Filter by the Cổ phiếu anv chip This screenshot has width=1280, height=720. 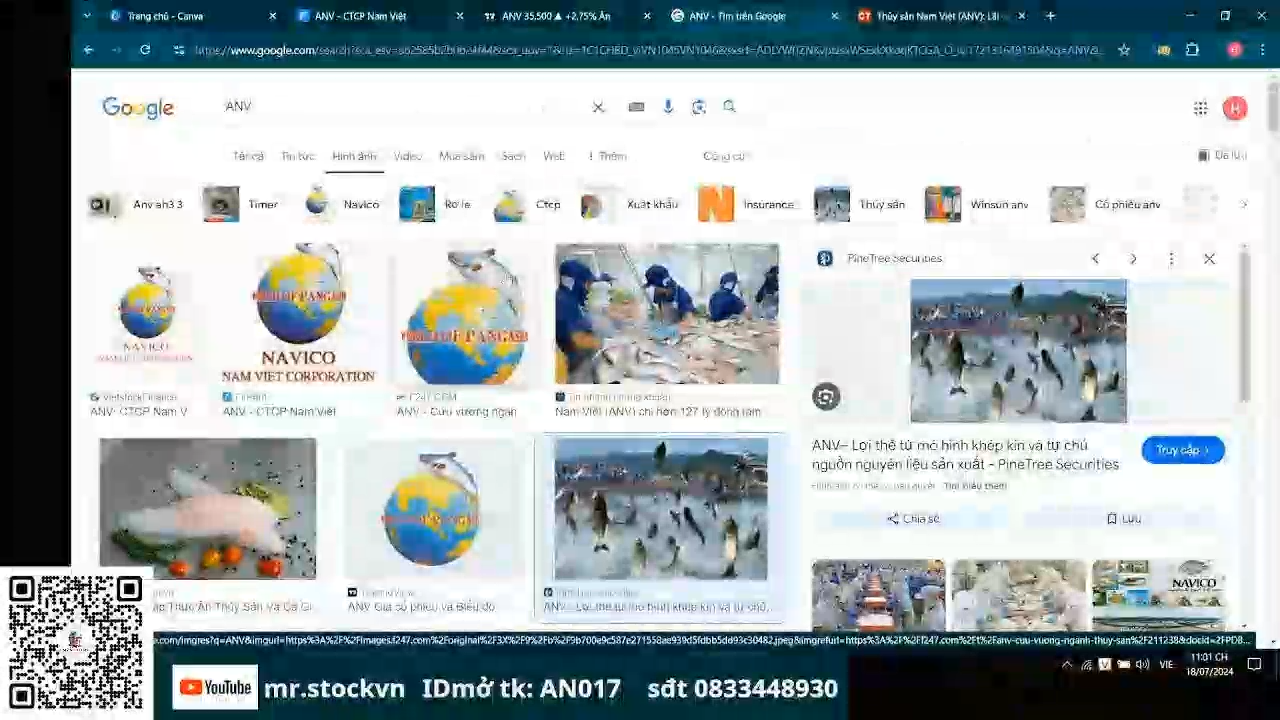click(x=1106, y=204)
